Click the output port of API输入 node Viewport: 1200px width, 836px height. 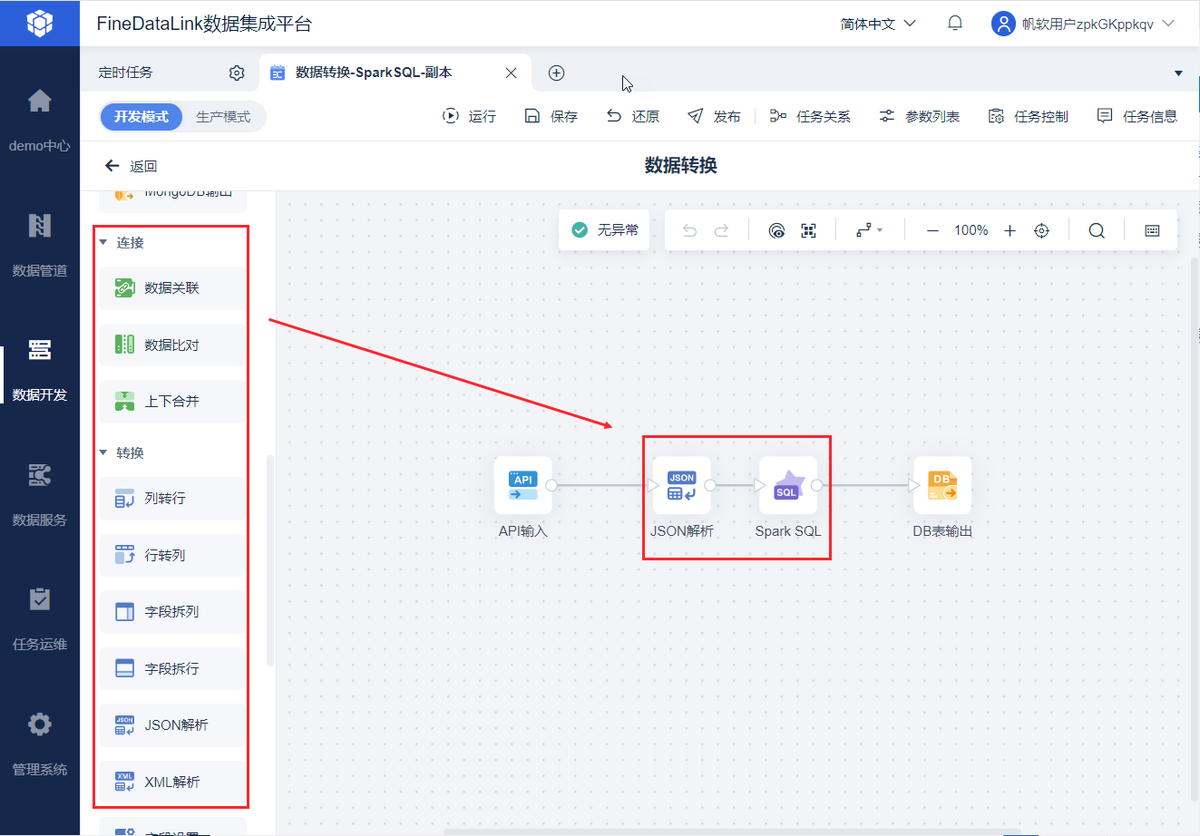[x=551, y=486]
